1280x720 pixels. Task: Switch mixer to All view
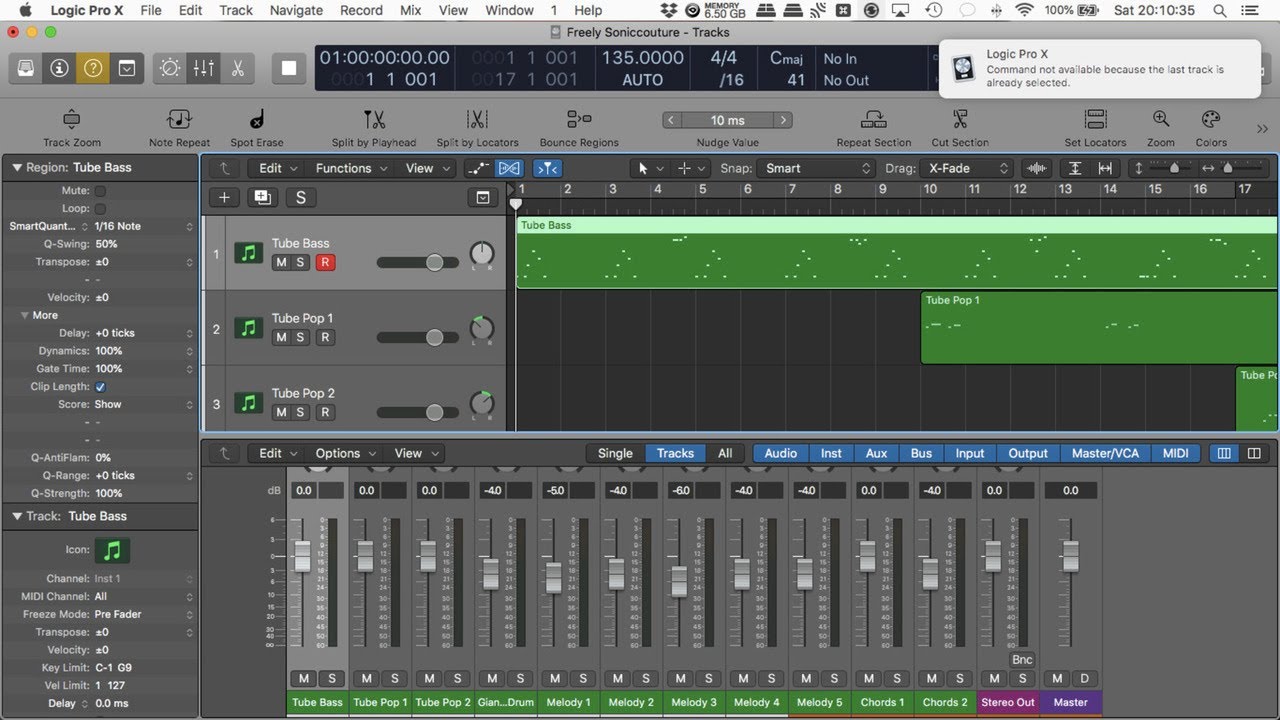tap(725, 453)
